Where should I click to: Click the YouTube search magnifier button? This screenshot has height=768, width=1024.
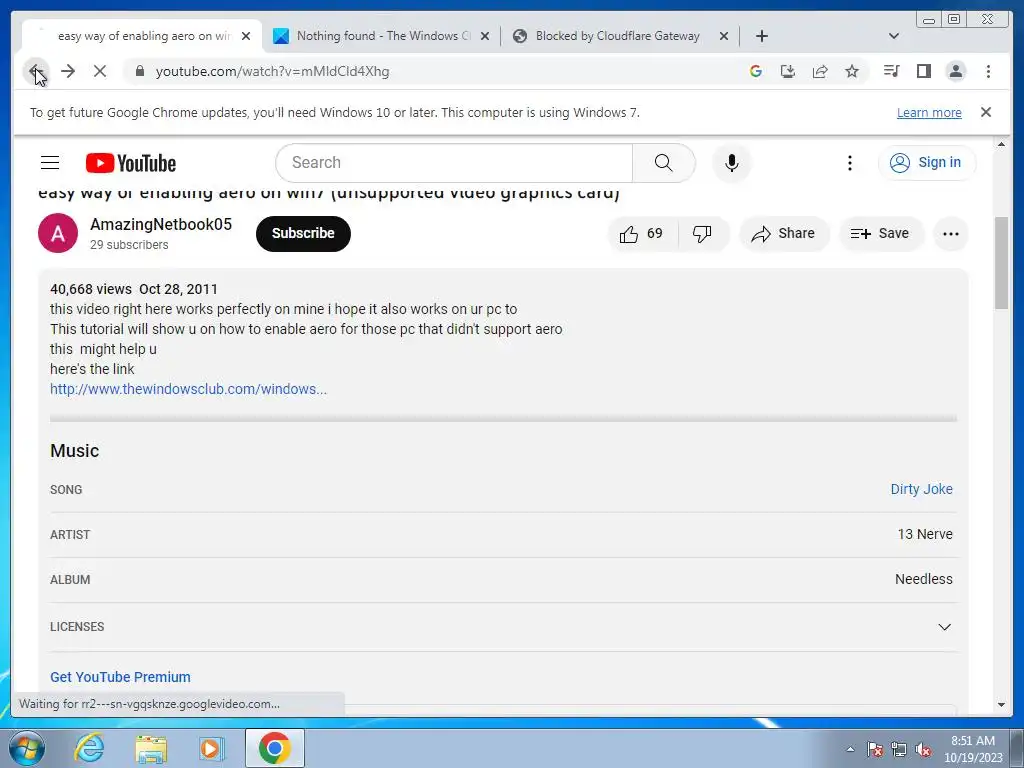[664, 163]
